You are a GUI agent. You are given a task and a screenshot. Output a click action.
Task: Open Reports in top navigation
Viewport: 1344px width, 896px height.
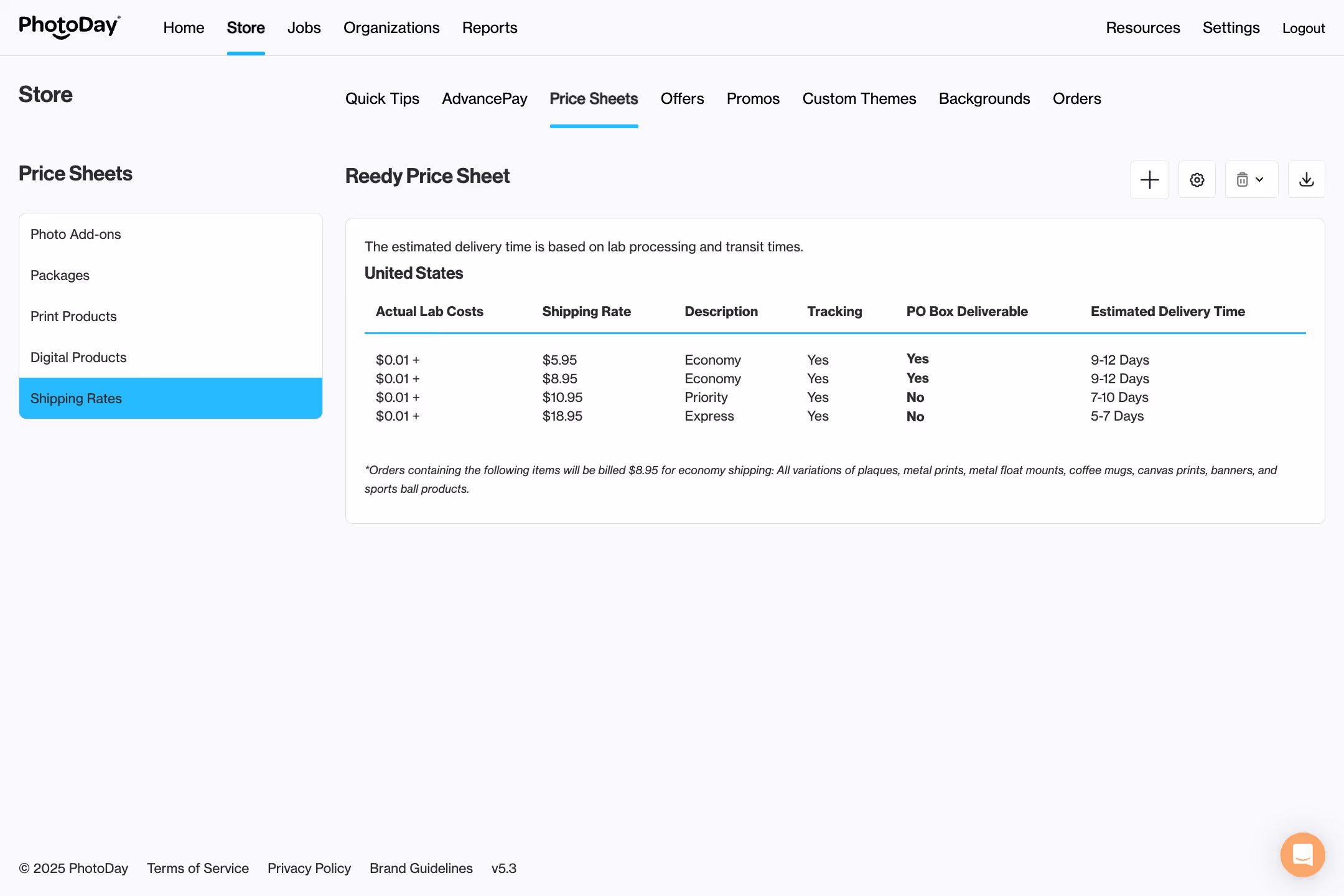(490, 28)
